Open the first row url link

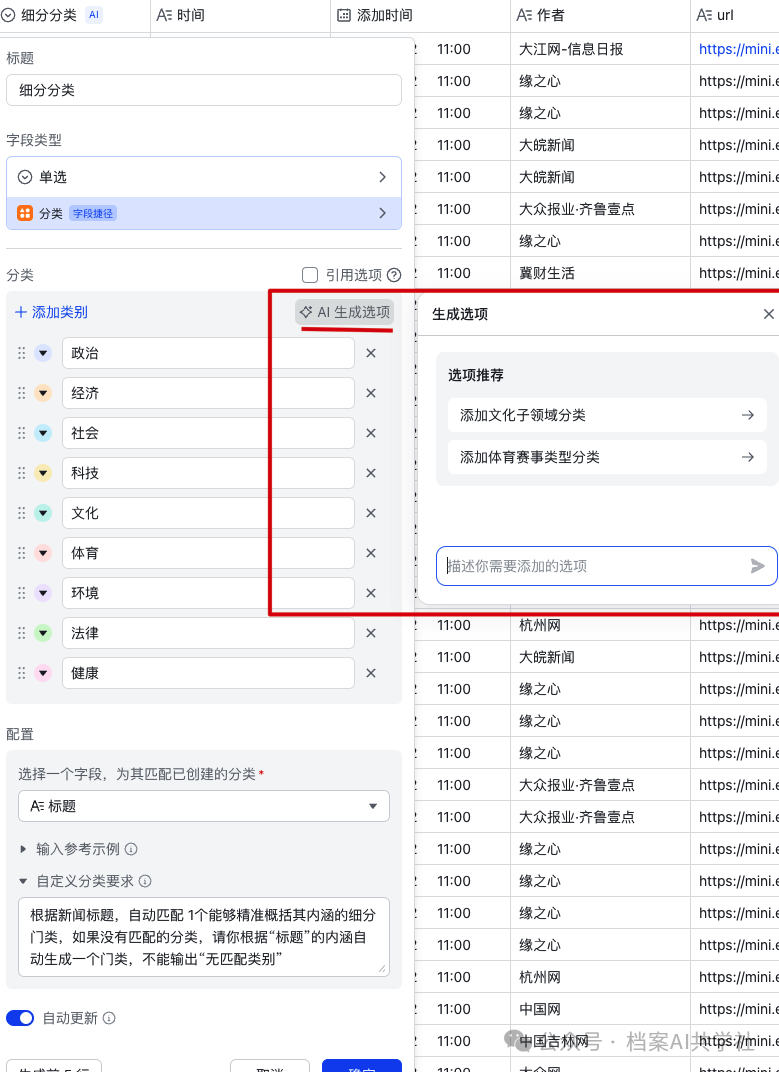[739, 49]
